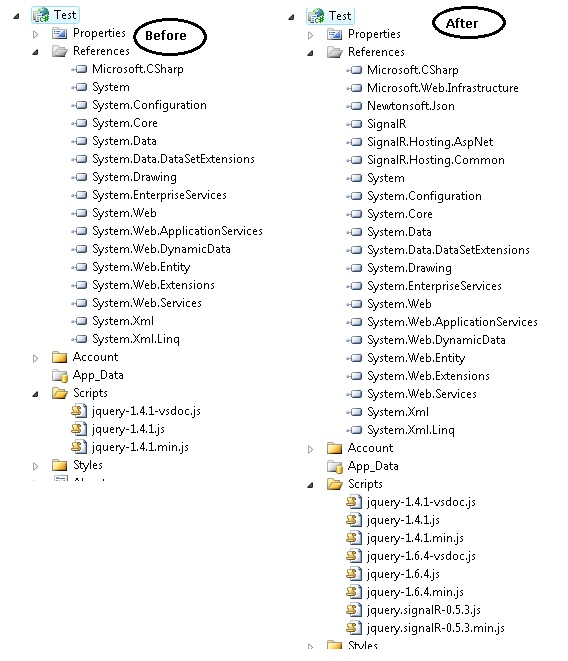Image resolution: width=568 pixels, height=661 pixels.
Task: Click Properties icon in the Before tree
Action: click(59, 33)
